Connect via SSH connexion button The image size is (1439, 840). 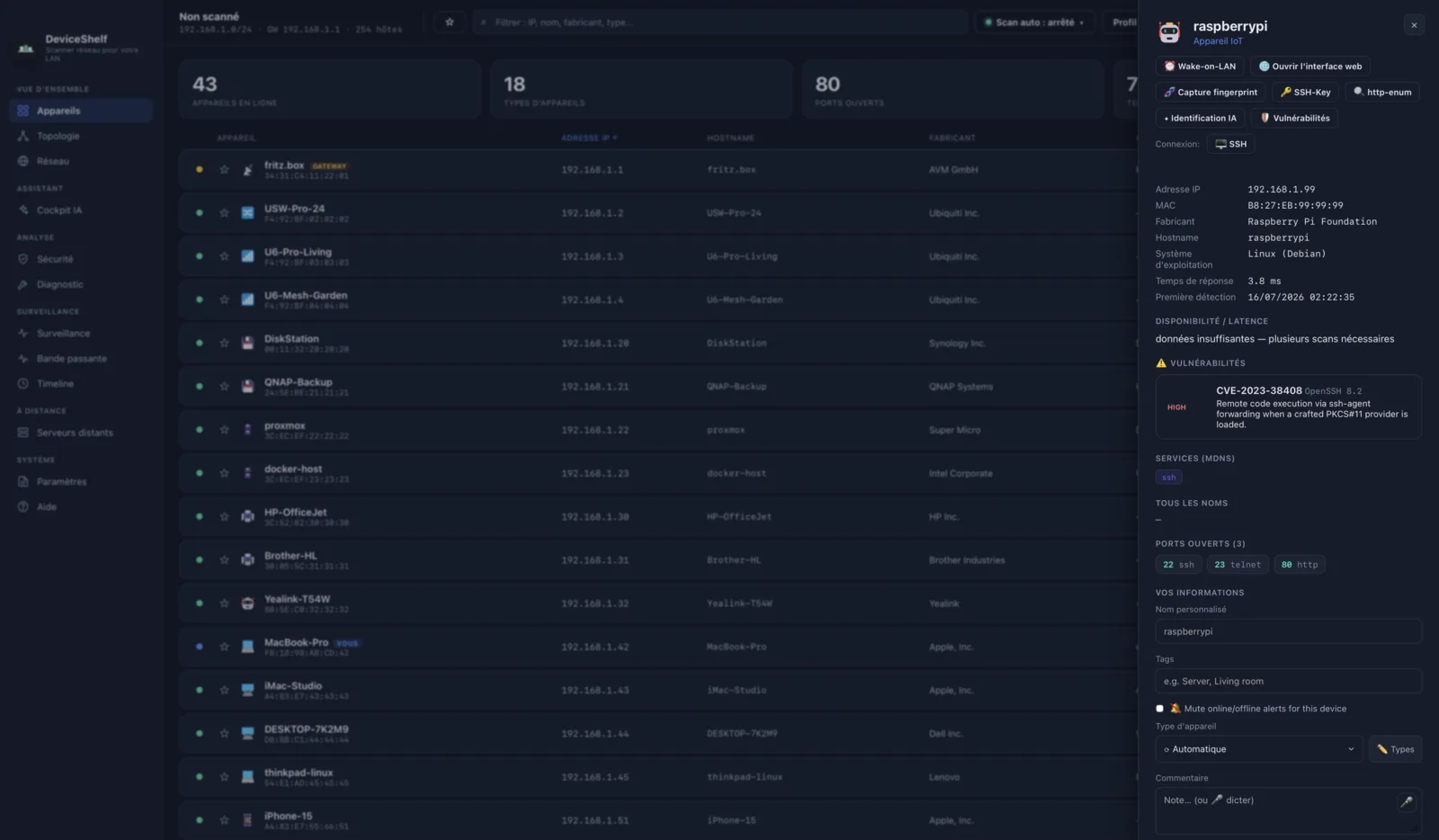[1230, 144]
